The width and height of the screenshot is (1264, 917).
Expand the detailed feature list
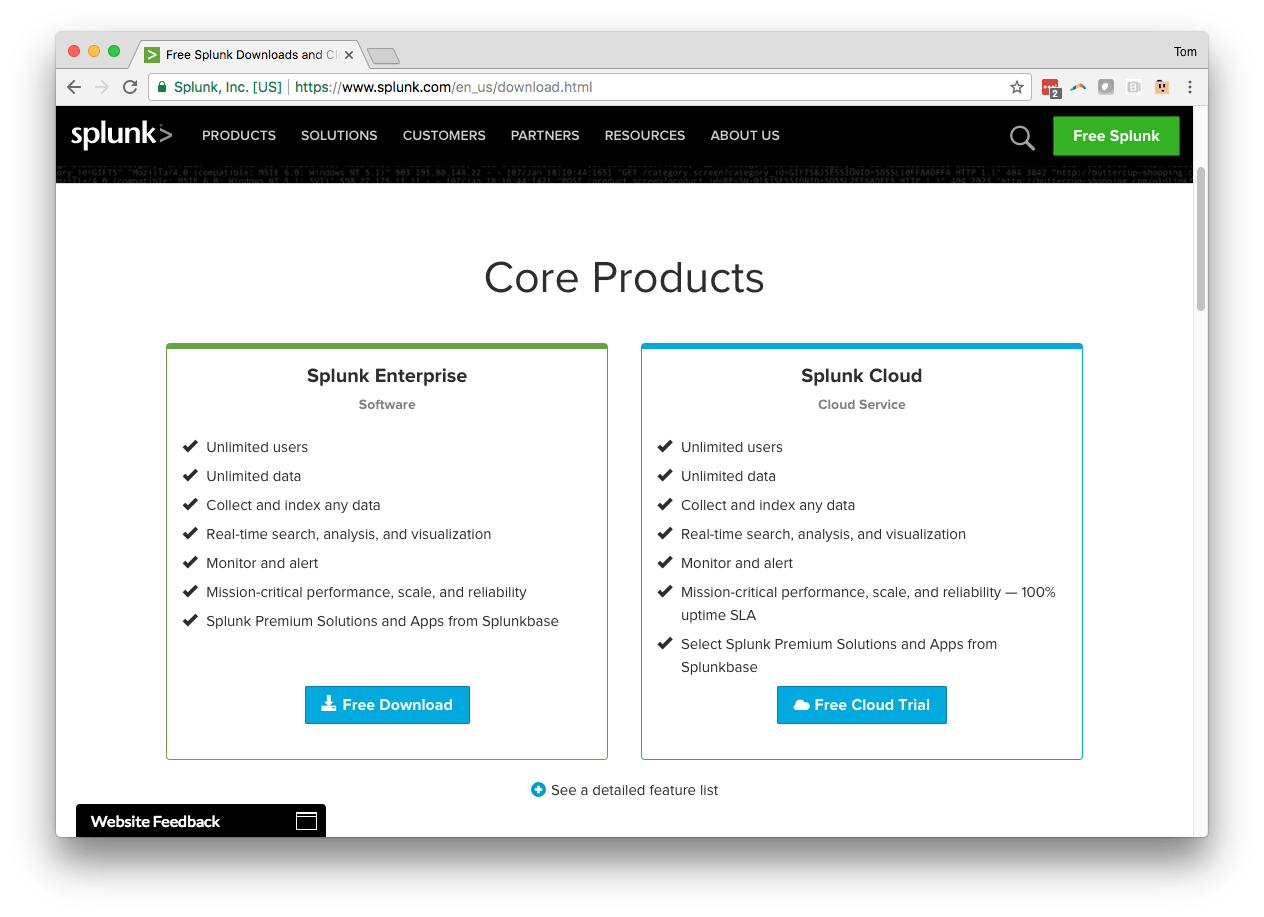624,790
